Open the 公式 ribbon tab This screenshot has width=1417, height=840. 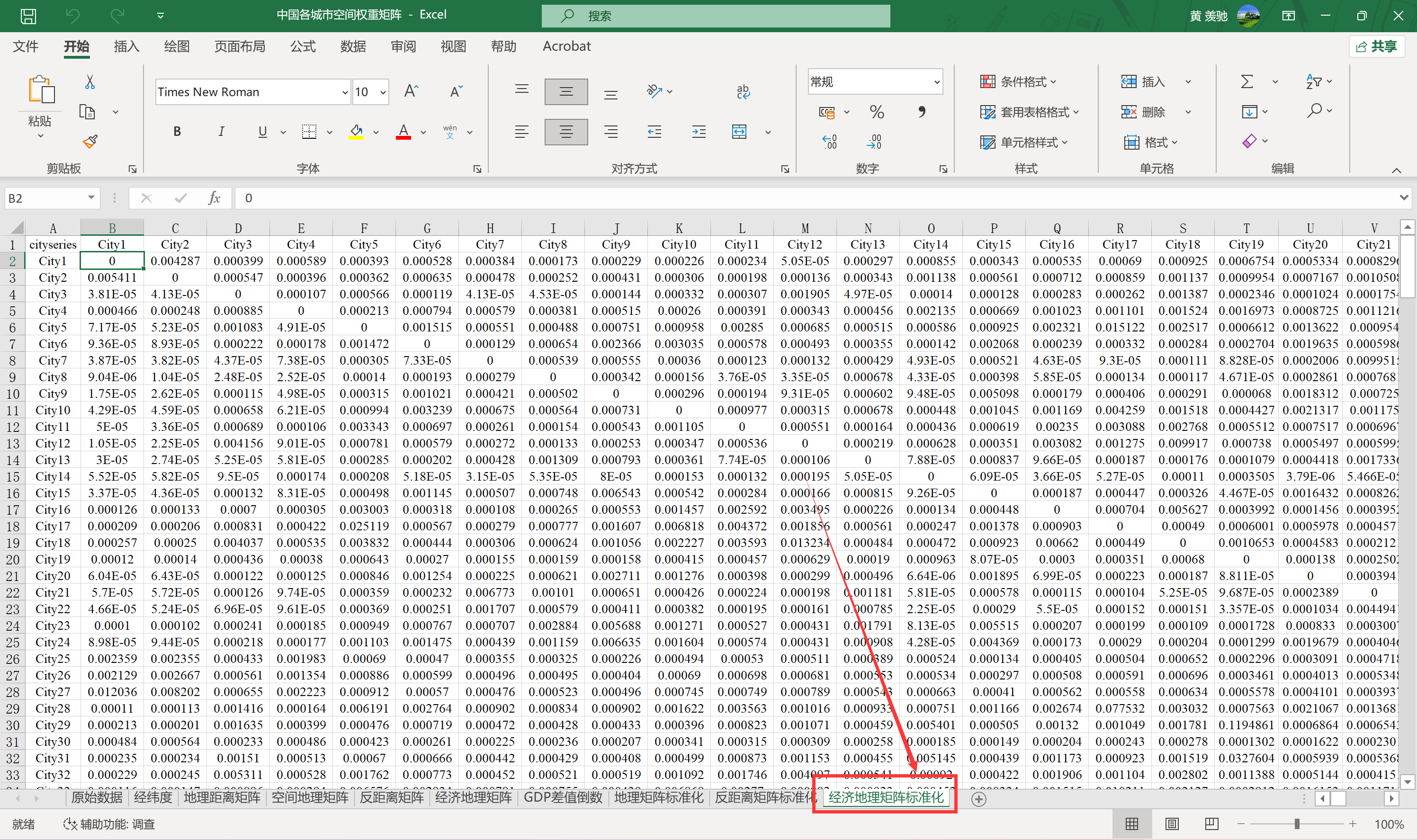click(x=303, y=46)
